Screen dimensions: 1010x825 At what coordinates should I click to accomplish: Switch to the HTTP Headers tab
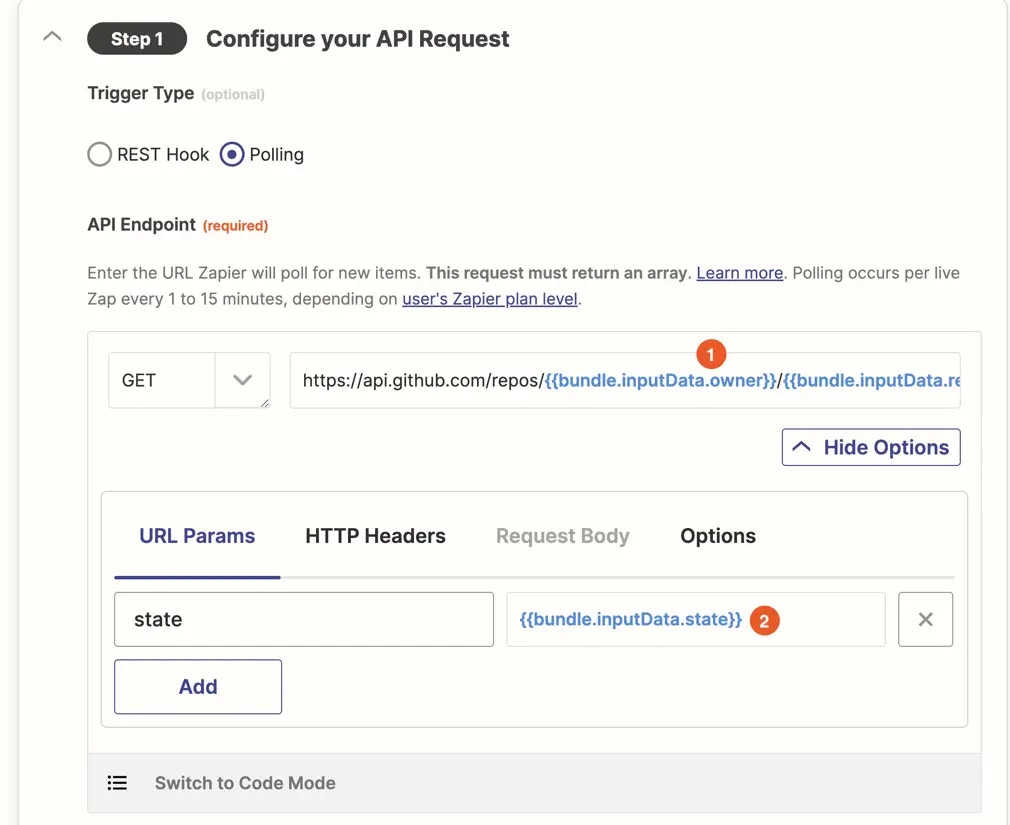376,536
